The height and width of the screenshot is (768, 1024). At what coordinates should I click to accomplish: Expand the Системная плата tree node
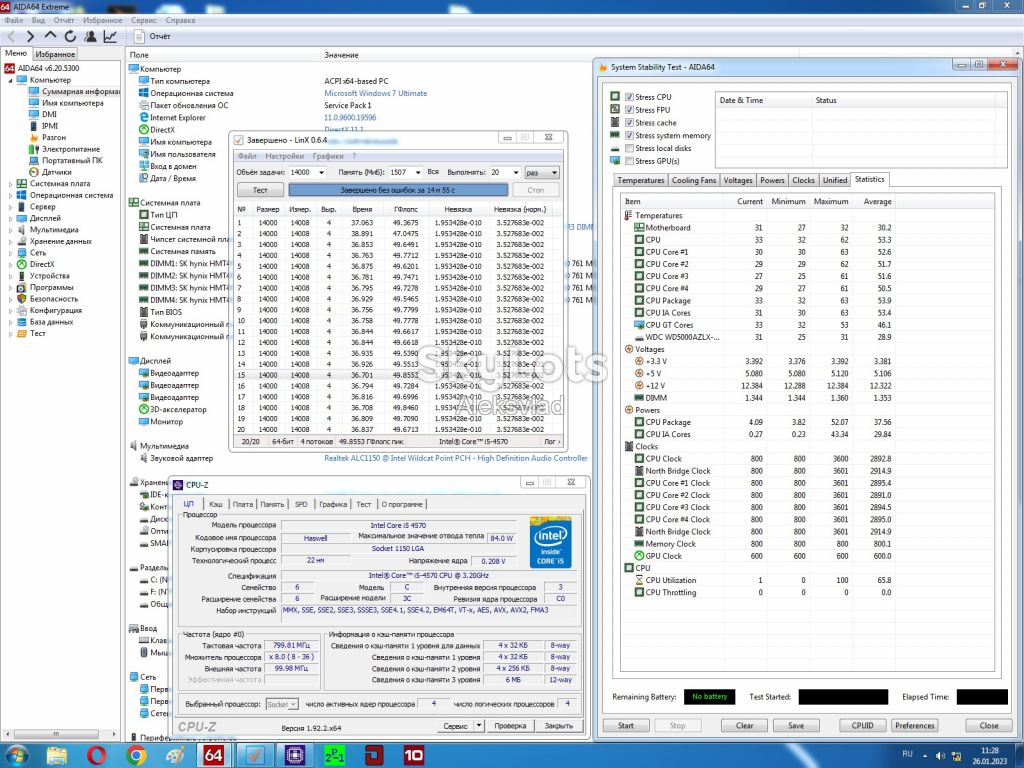coord(10,184)
